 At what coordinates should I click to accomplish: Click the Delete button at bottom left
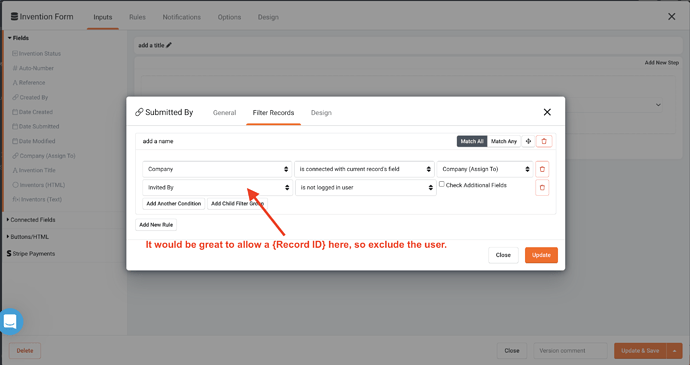25,351
